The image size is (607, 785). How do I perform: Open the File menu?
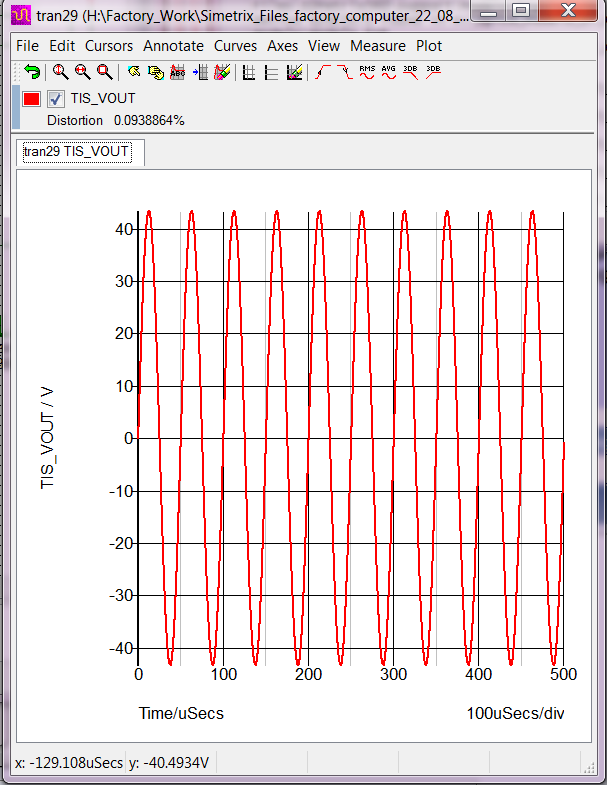tap(28, 46)
